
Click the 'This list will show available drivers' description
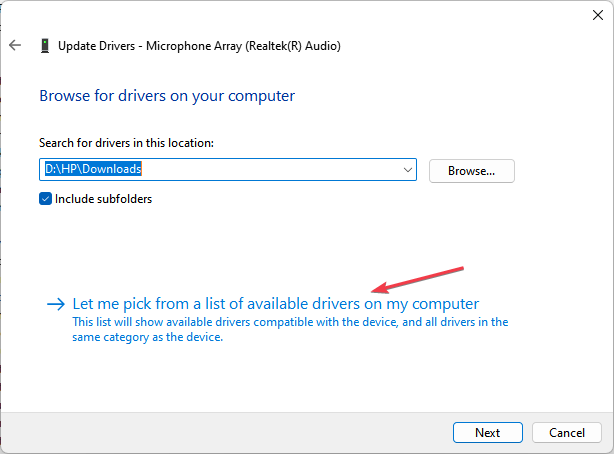[290, 329]
